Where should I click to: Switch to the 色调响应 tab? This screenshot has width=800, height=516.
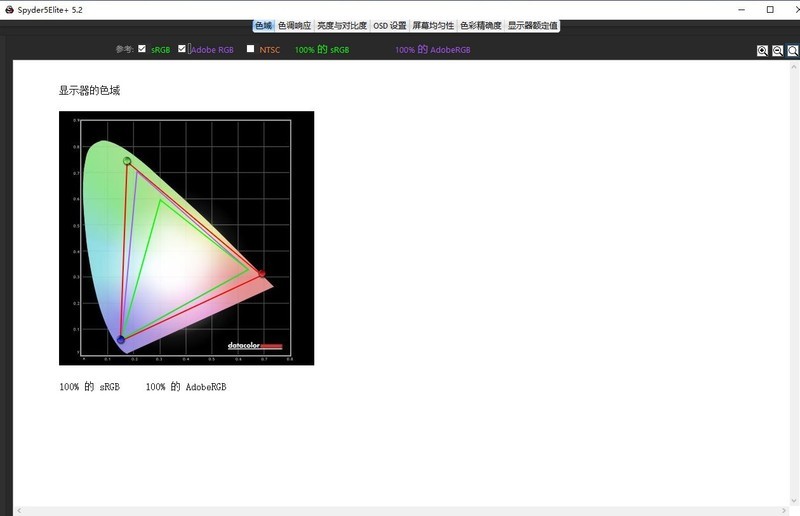[x=294, y=26]
